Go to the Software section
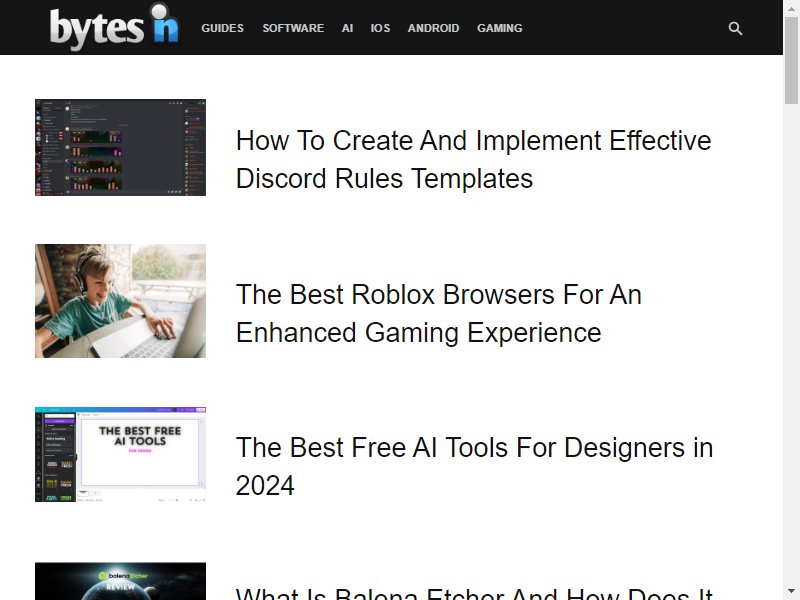 (x=293, y=28)
